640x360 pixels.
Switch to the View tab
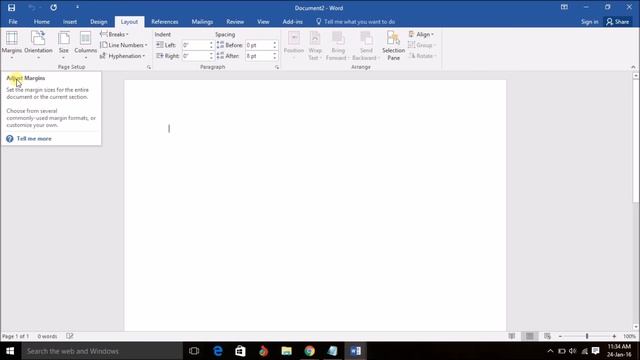[x=263, y=22]
